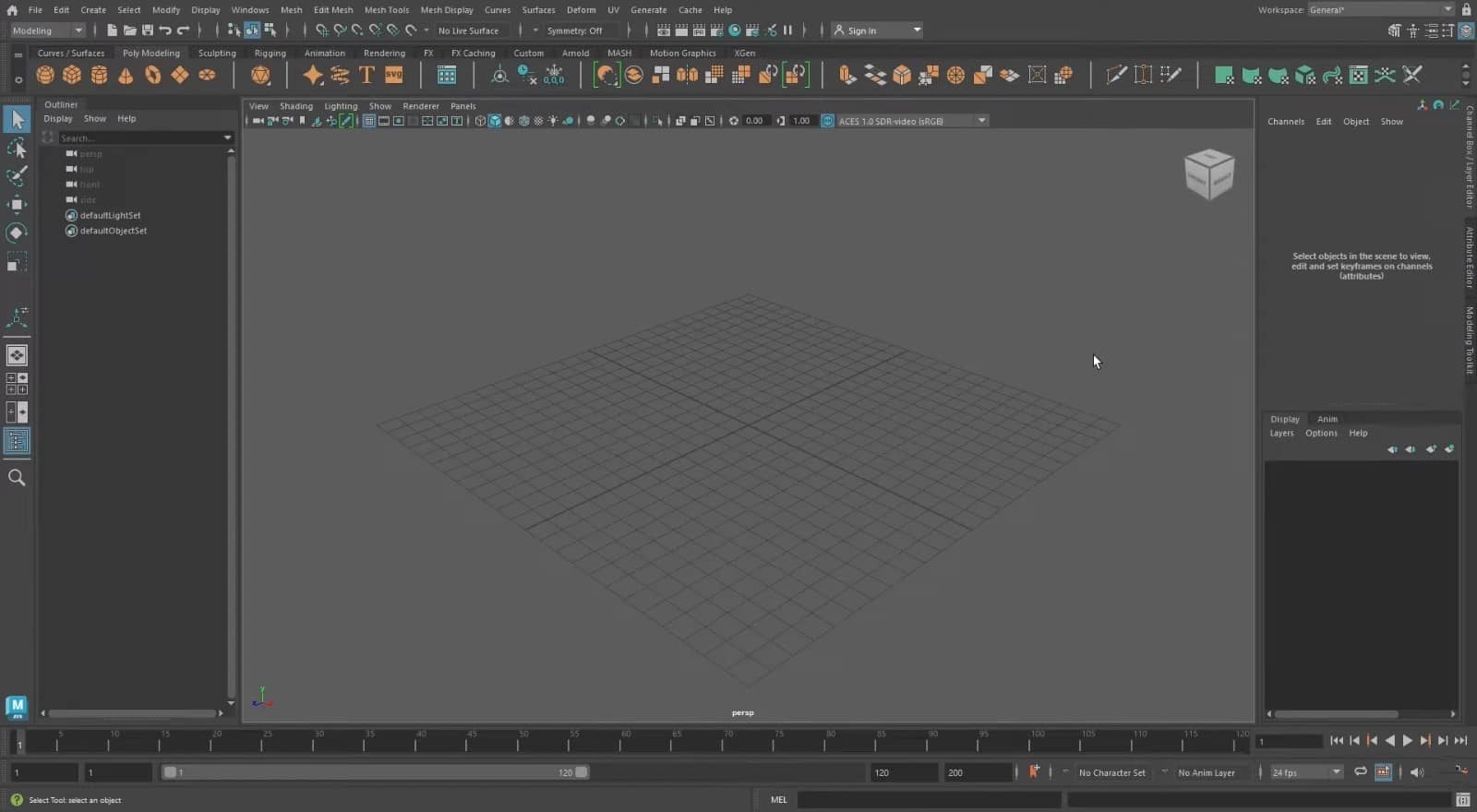Open the Mesh Tools menu
Viewport: 1477px width, 812px height.
click(386, 10)
